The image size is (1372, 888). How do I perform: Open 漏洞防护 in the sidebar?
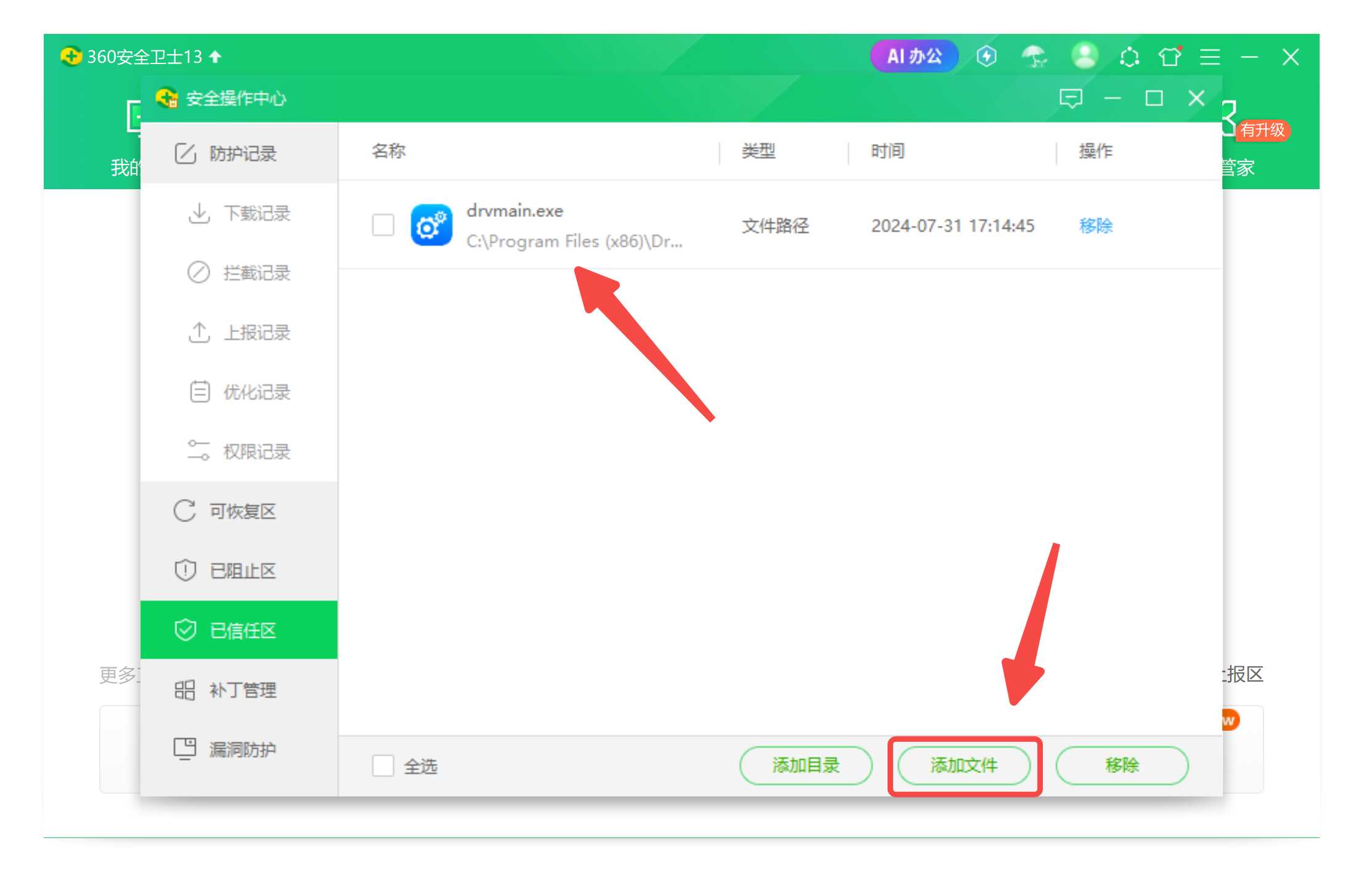(x=239, y=749)
